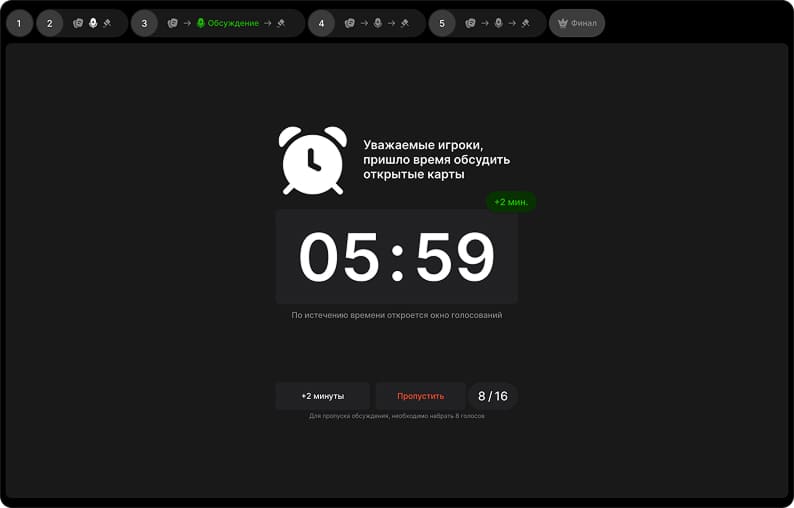
Task: Add time with the +2 минуты button
Action: point(323,396)
